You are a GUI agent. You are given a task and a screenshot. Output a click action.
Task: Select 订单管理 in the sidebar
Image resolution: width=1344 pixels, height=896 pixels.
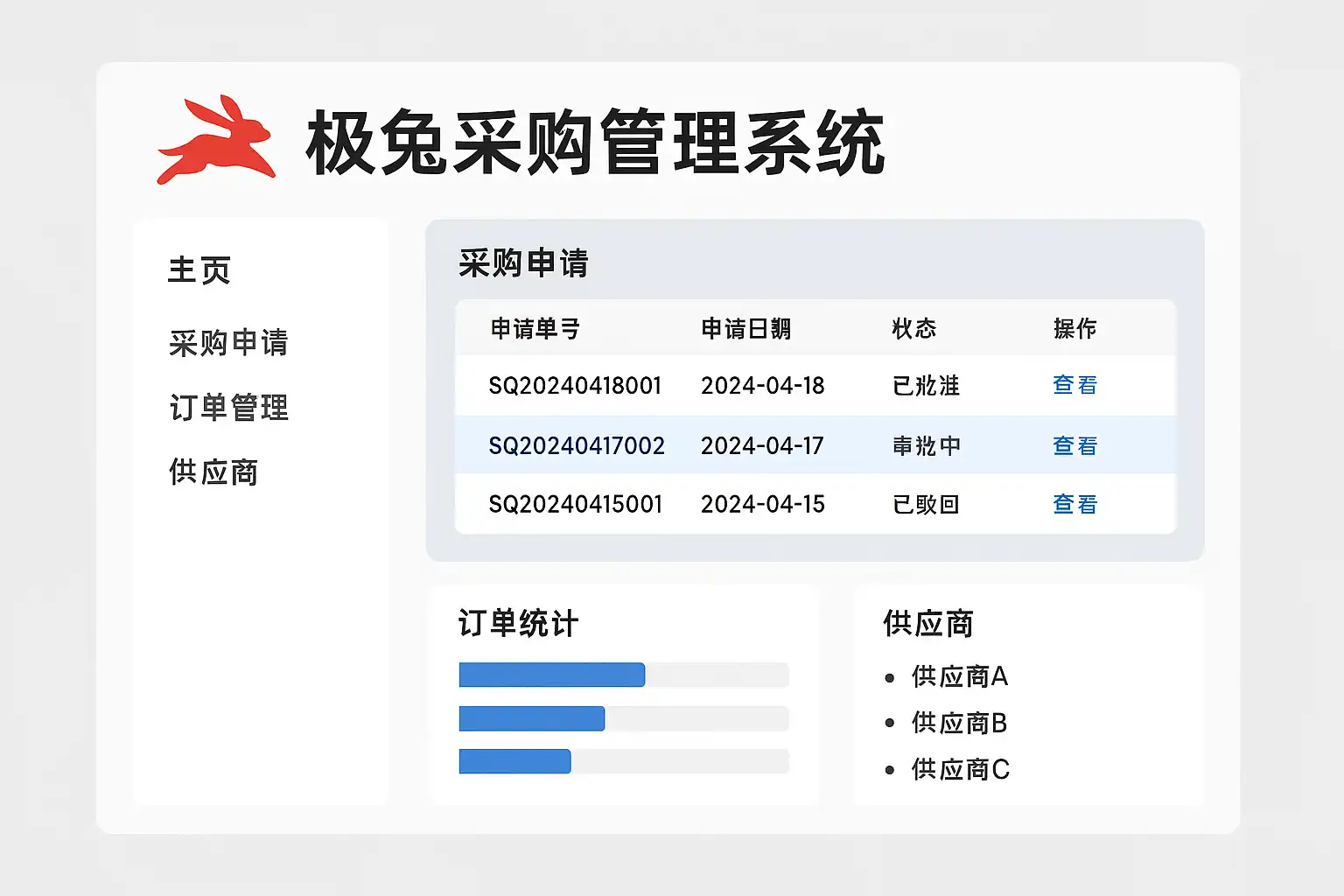[x=228, y=408]
